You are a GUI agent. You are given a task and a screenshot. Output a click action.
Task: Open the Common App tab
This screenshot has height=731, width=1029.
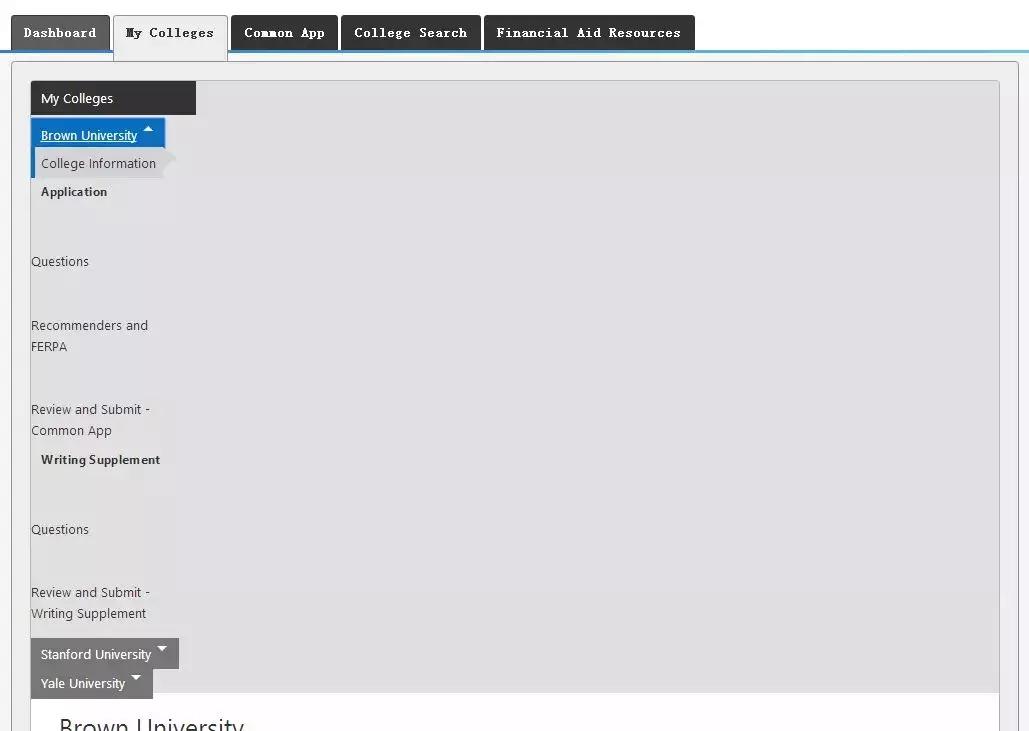click(x=284, y=33)
